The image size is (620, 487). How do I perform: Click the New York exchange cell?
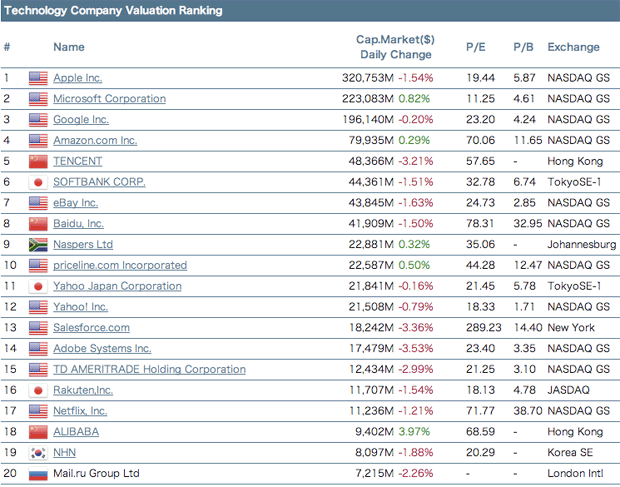click(x=571, y=328)
